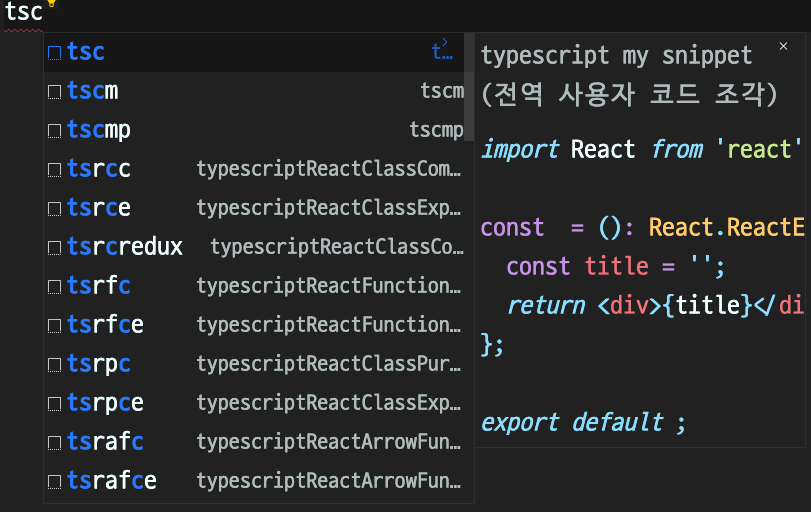Click the snippet icon beside tscmp

pos(54,131)
